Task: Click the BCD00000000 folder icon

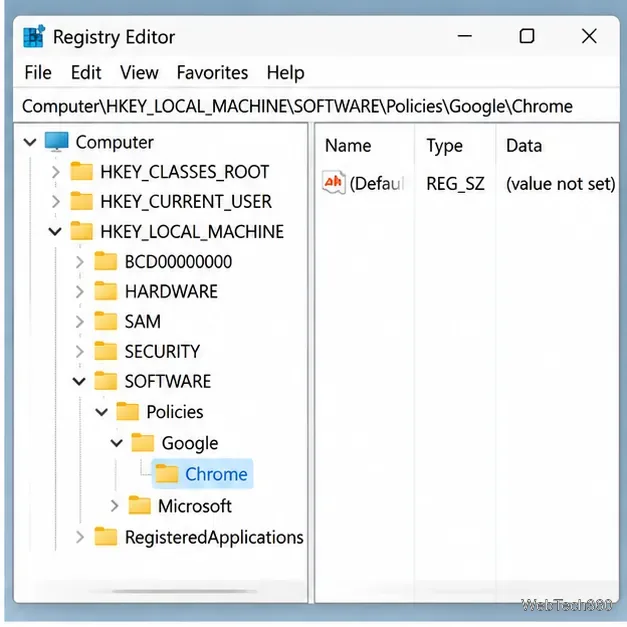Action: (106, 261)
